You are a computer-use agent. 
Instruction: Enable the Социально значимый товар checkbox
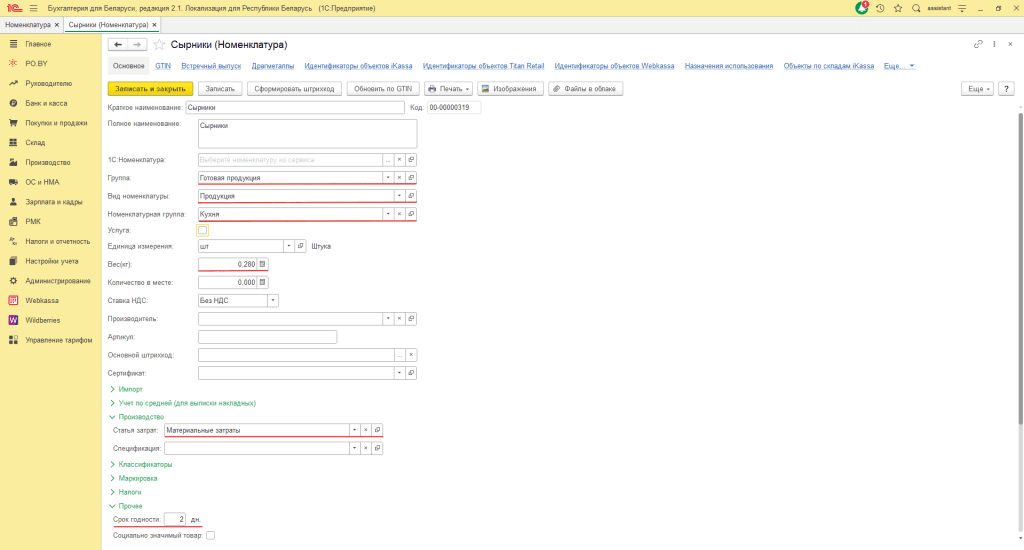210,536
